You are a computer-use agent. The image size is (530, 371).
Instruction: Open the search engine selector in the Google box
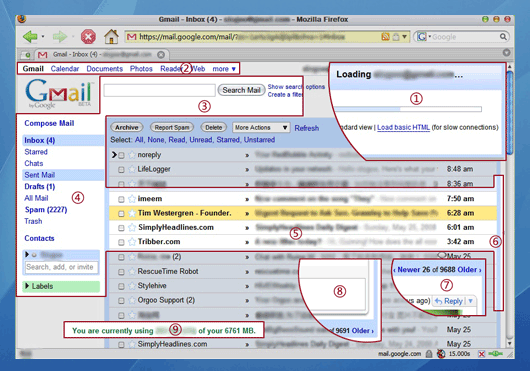[423, 36]
